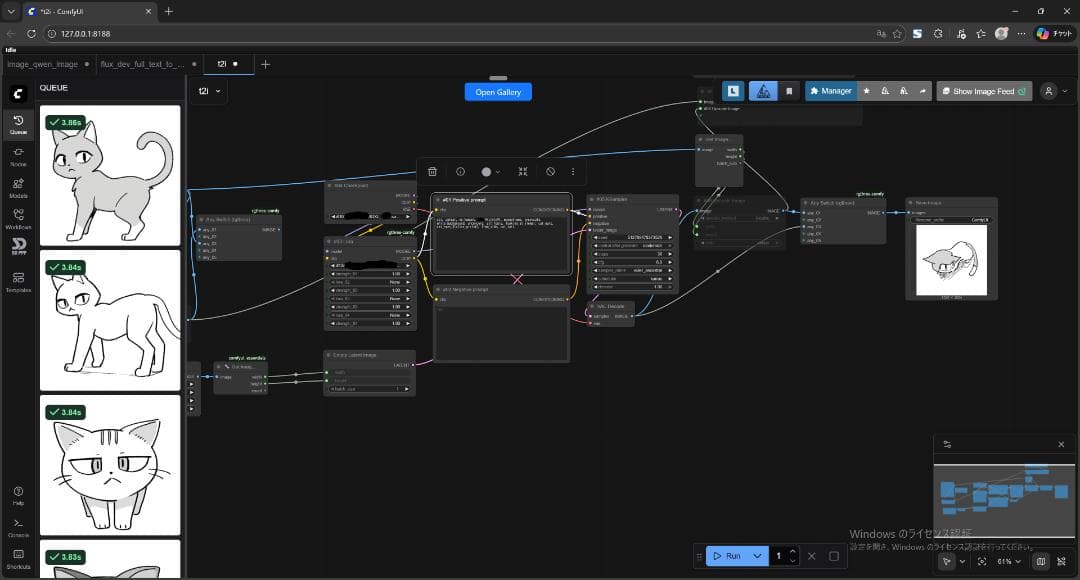Screen dimensions: 1080x580
Task: Open the Console panel
Action: (18, 526)
